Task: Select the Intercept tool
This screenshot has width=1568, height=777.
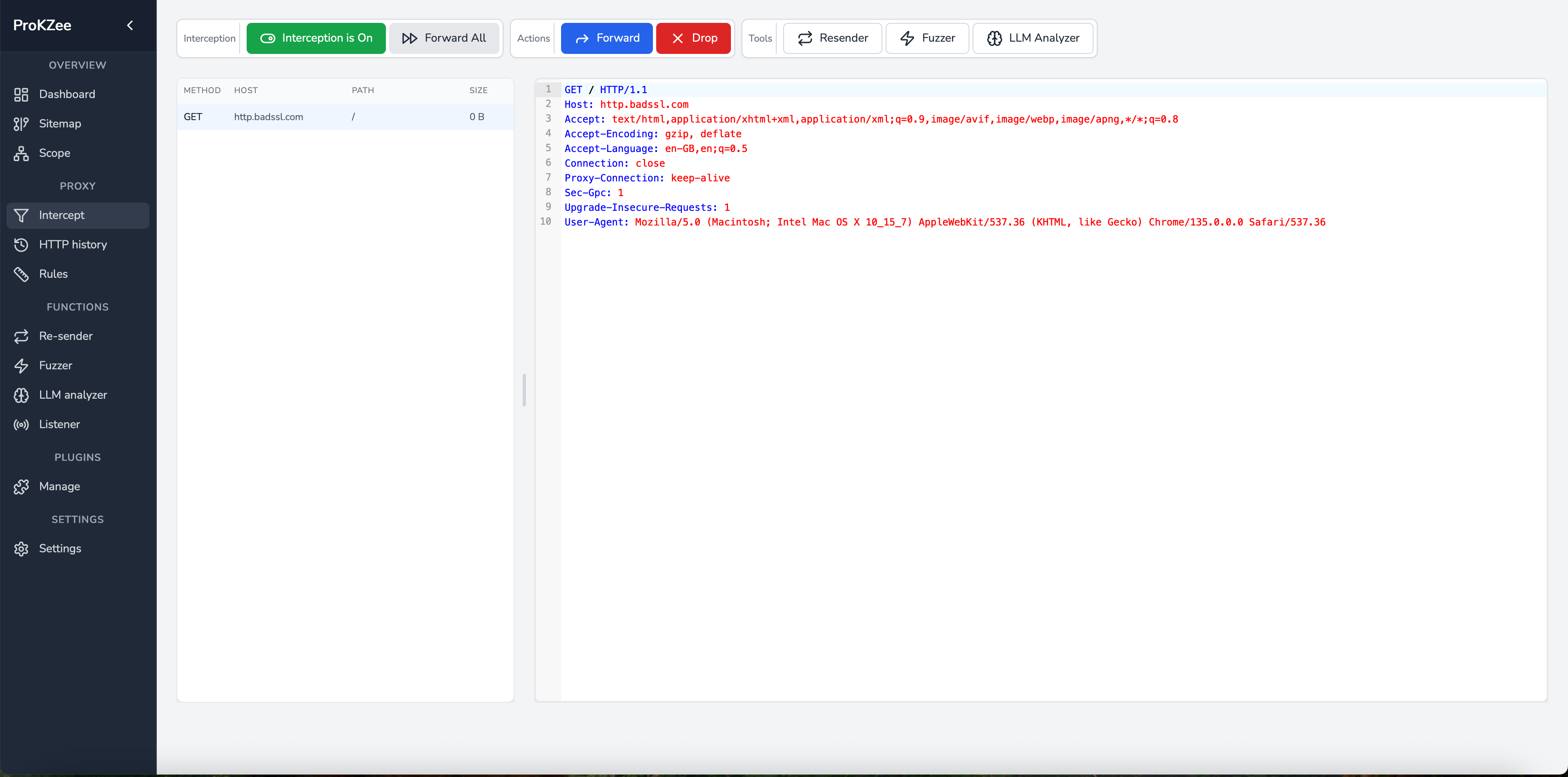Action: [61, 215]
